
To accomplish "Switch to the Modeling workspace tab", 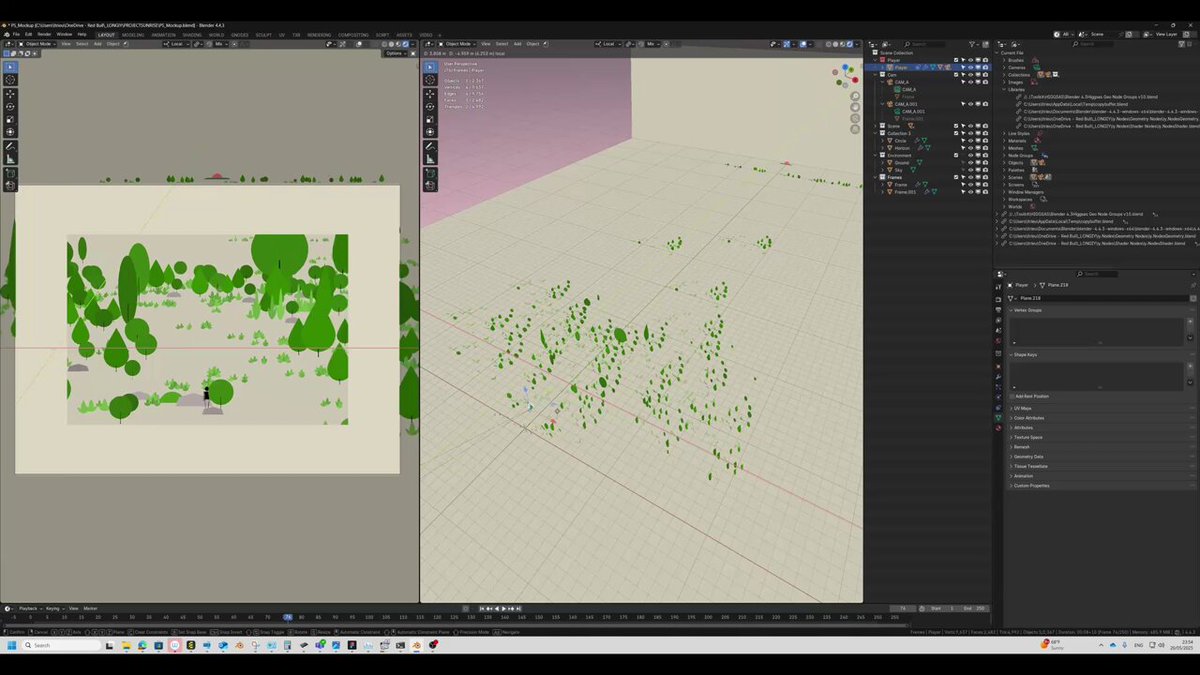I will 133,34.
